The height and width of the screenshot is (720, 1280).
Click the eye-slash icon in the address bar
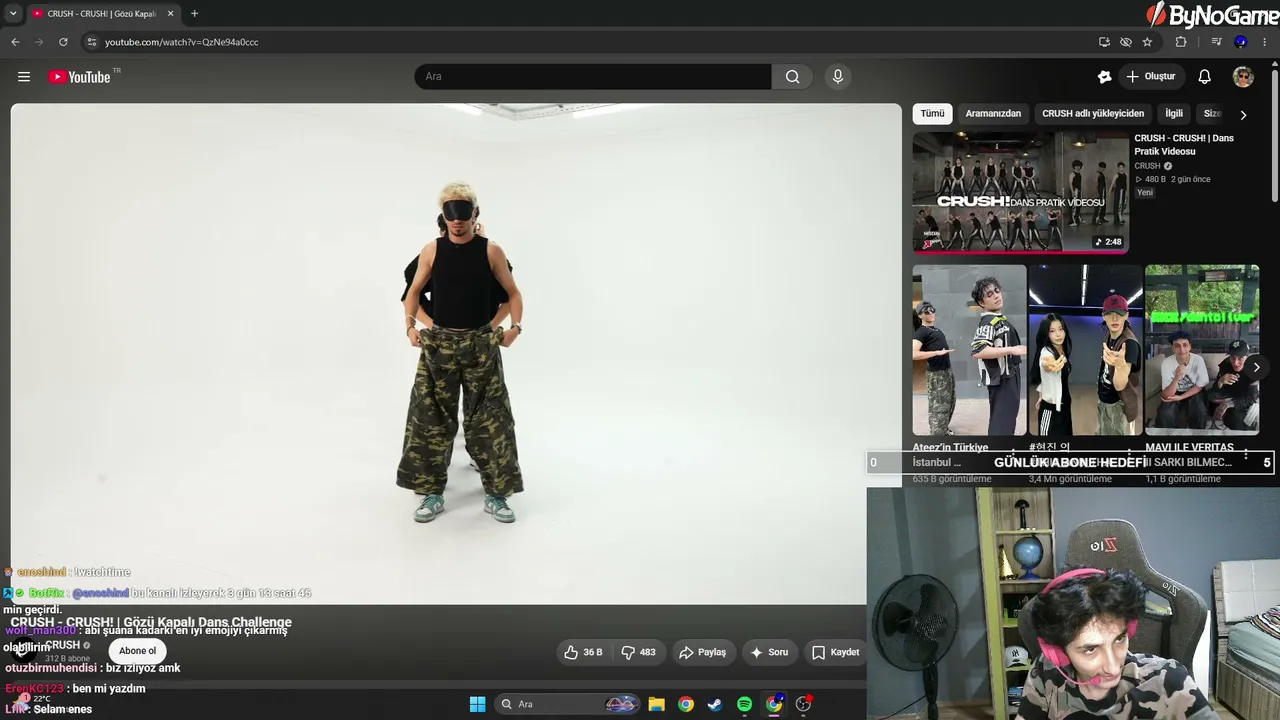click(1126, 42)
